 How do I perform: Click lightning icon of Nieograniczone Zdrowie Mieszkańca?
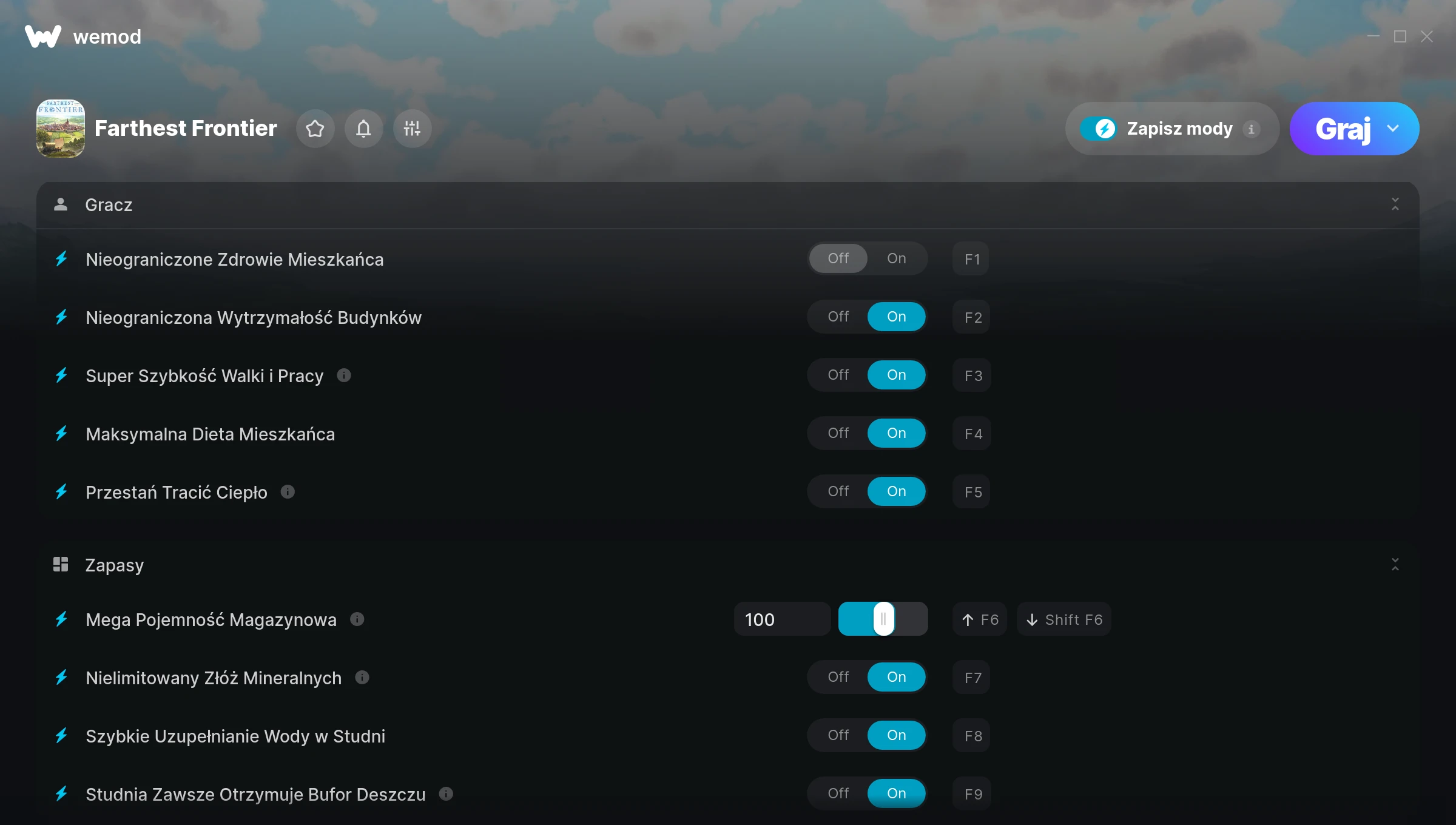pyautogui.click(x=61, y=259)
